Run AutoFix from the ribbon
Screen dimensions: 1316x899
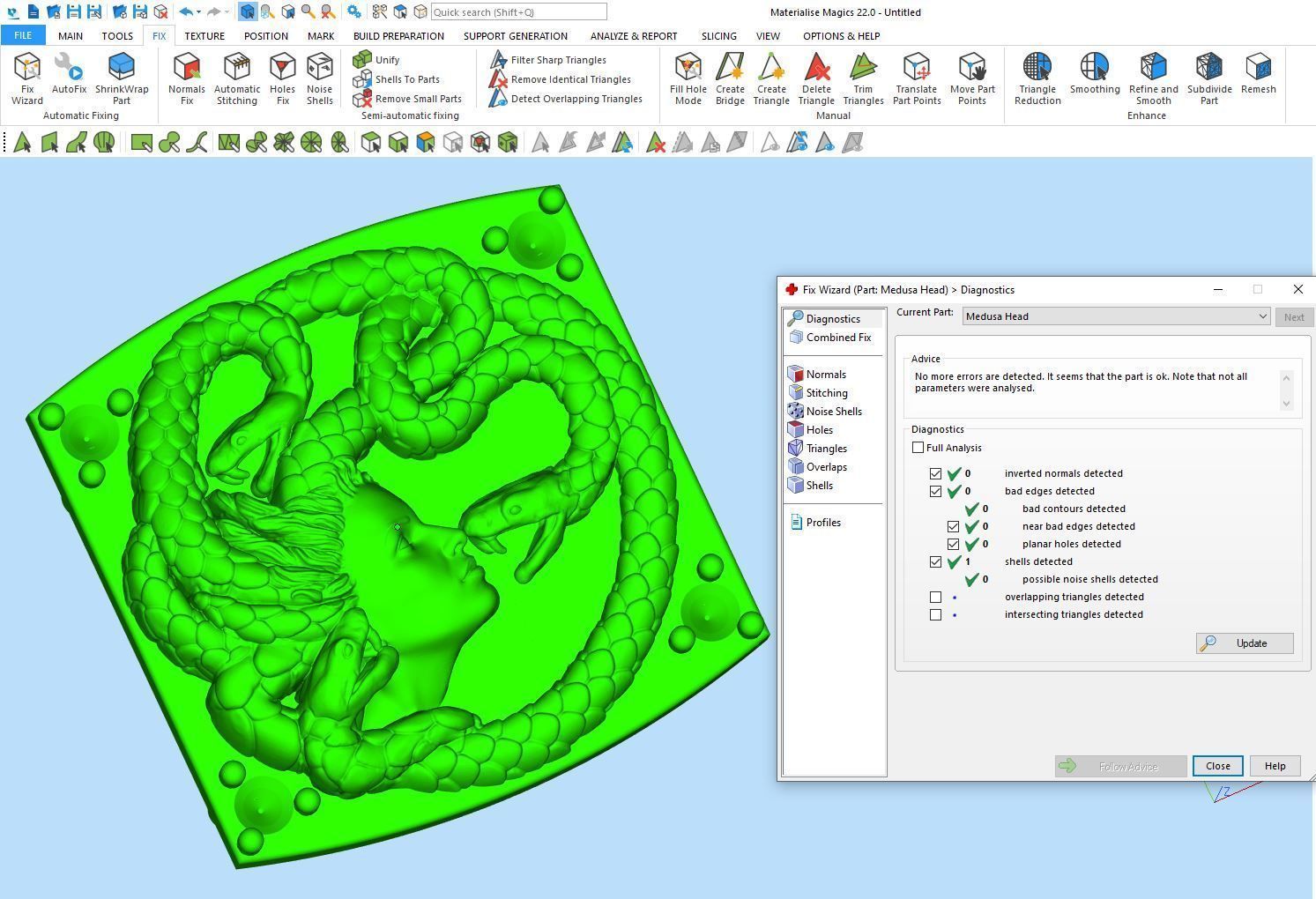pyautogui.click(x=69, y=74)
